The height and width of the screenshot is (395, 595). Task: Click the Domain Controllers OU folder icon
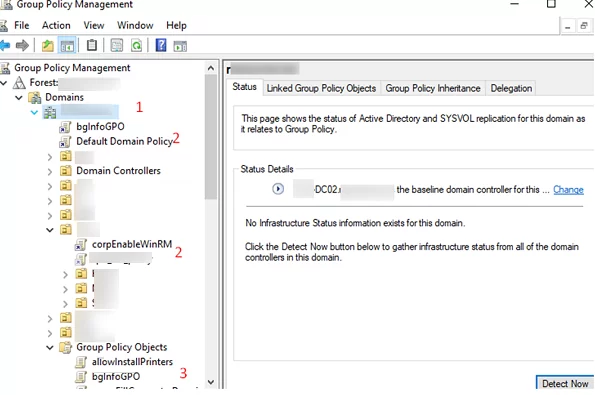(x=66, y=171)
